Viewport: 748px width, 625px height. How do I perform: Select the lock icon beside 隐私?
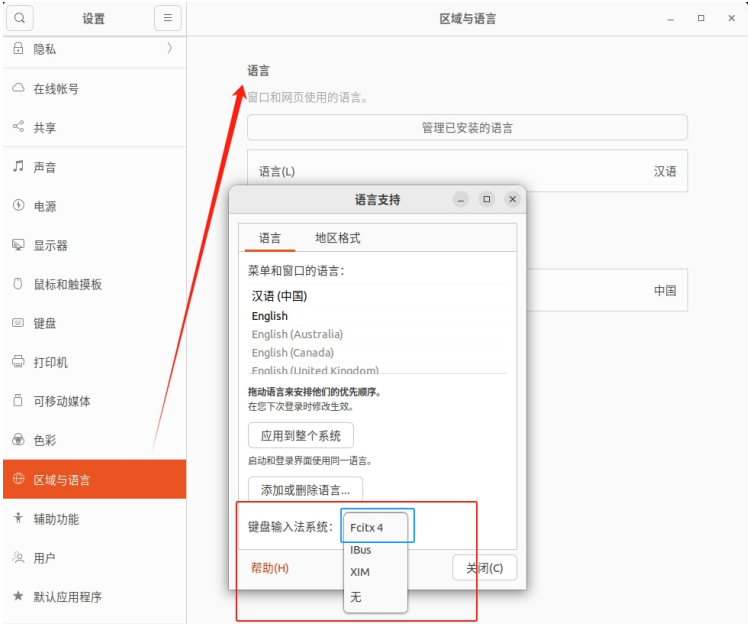coord(18,48)
